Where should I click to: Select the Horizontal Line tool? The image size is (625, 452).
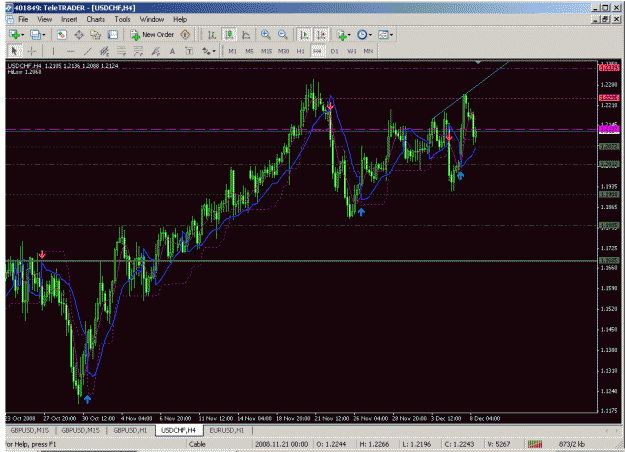pos(71,51)
